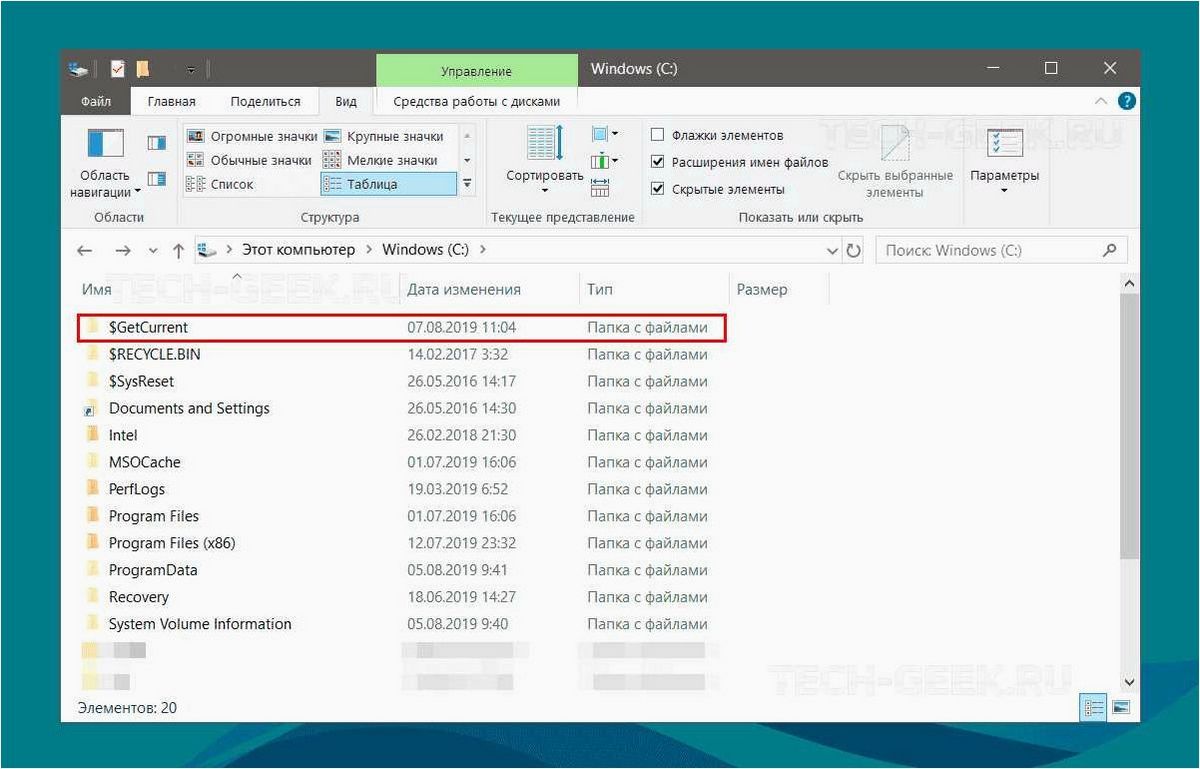Choose Таблица layout
The image size is (1200, 769).
click(388, 184)
